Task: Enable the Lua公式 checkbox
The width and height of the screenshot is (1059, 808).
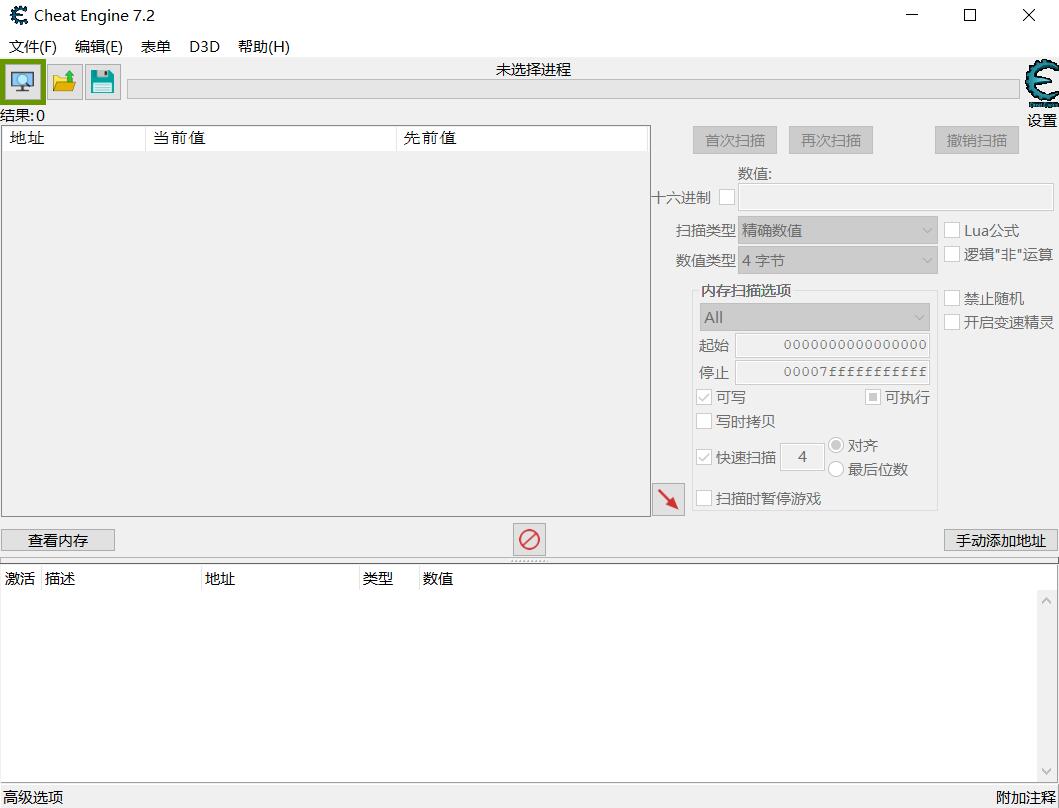Action: coord(952,230)
